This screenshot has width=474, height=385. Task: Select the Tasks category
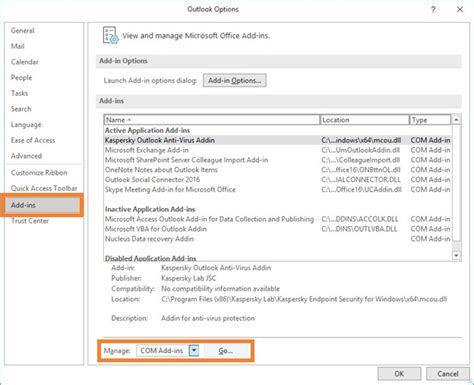pos(19,93)
